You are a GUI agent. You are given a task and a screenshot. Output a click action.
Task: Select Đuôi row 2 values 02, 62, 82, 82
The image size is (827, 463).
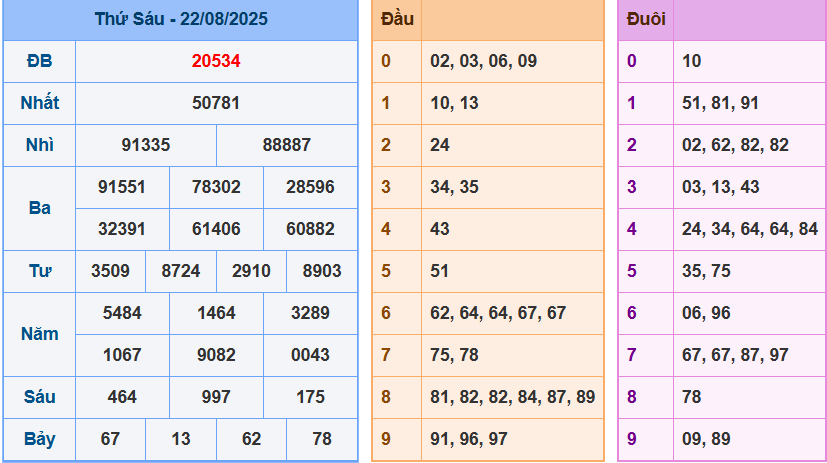click(735, 145)
